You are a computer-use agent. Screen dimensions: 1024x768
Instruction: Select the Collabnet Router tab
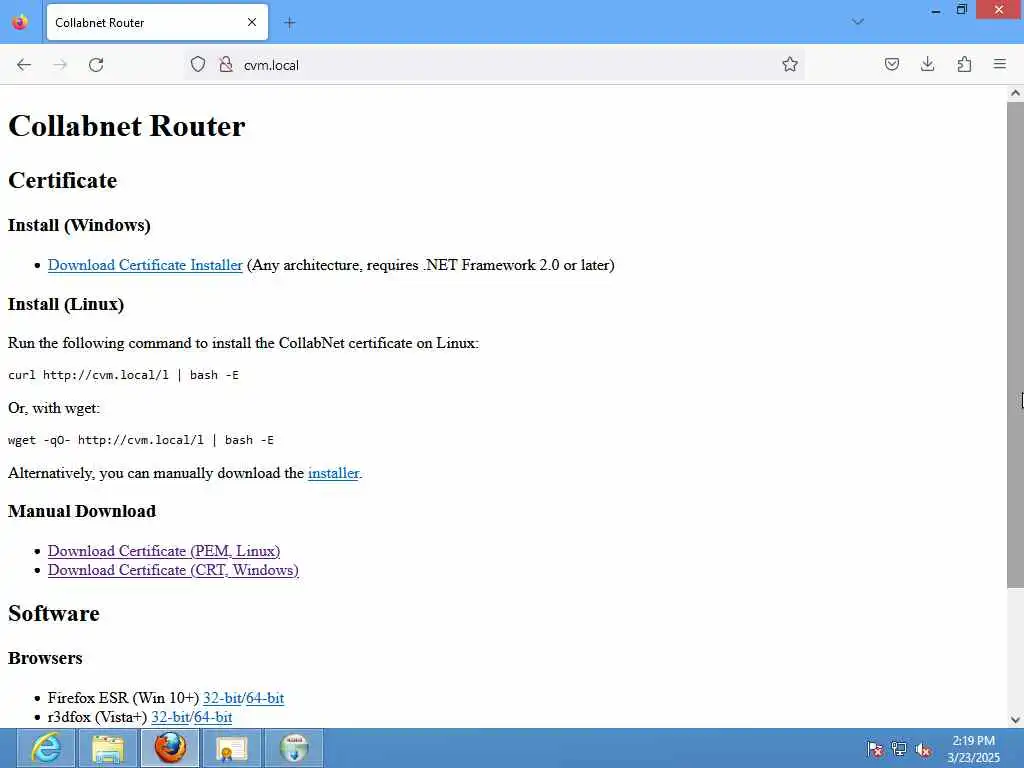tap(157, 22)
